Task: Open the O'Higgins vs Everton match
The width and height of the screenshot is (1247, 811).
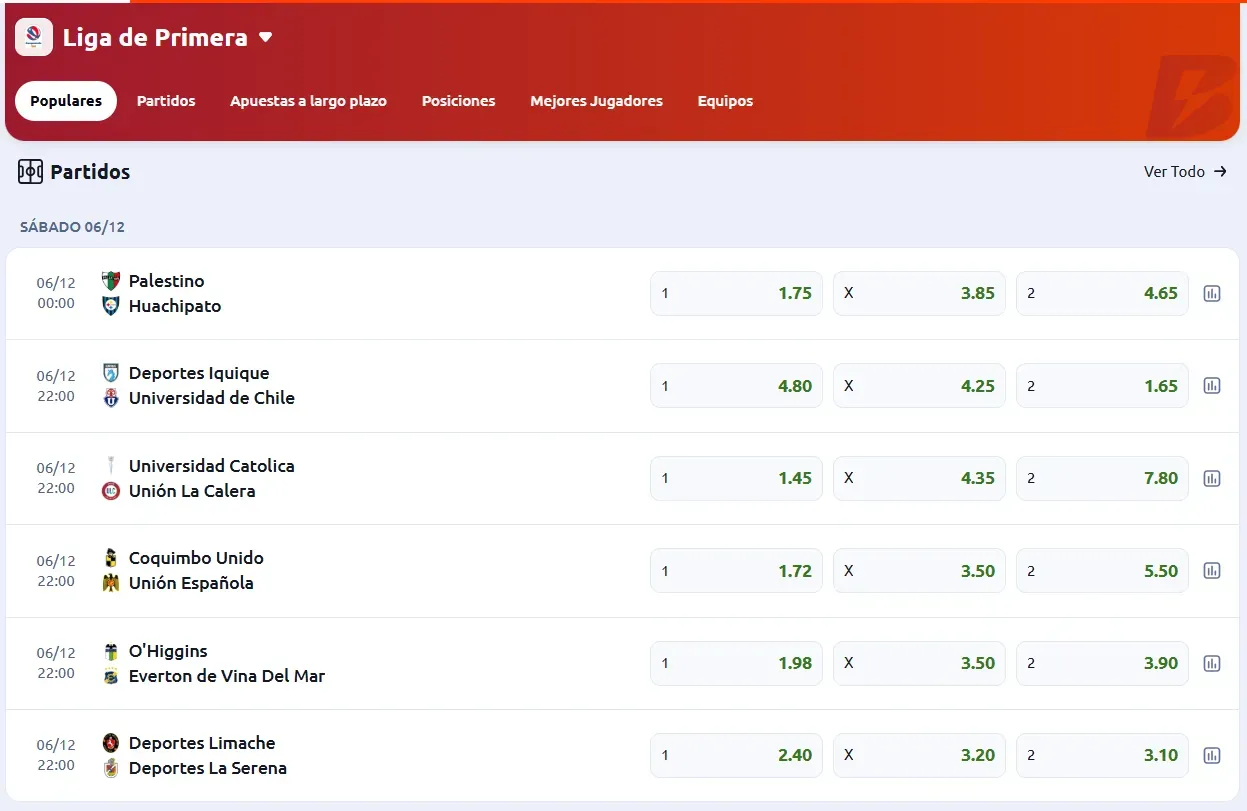Action: [226, 663]
